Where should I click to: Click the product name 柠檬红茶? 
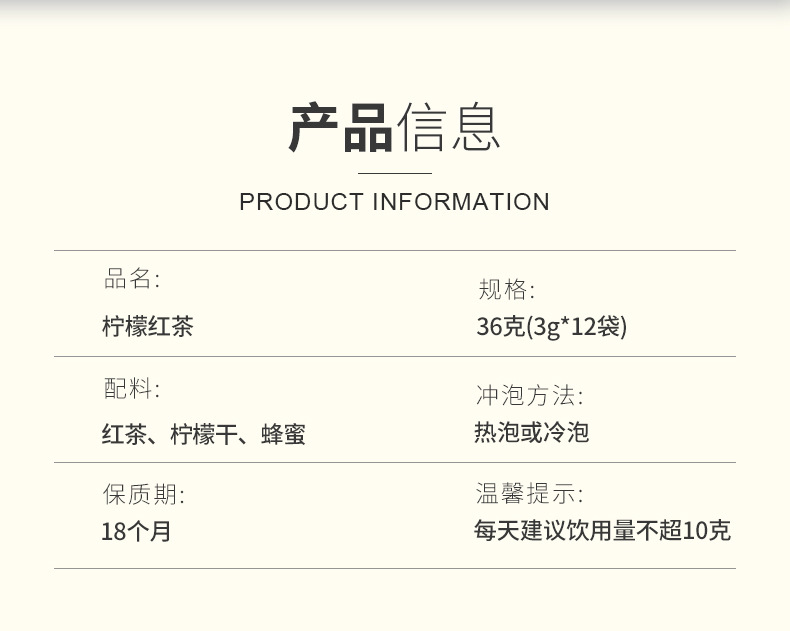pos(147,327)
